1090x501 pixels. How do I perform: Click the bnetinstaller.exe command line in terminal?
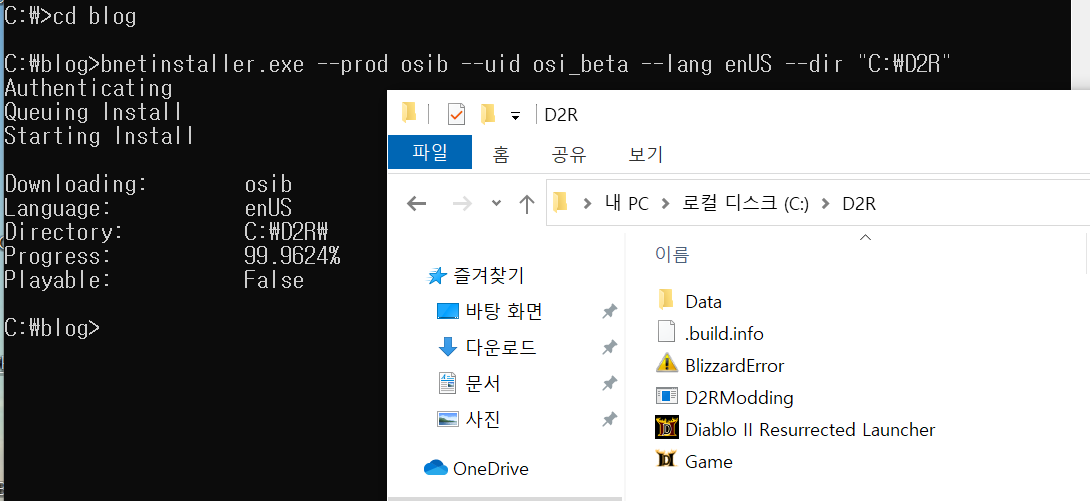tap(477, 65)
